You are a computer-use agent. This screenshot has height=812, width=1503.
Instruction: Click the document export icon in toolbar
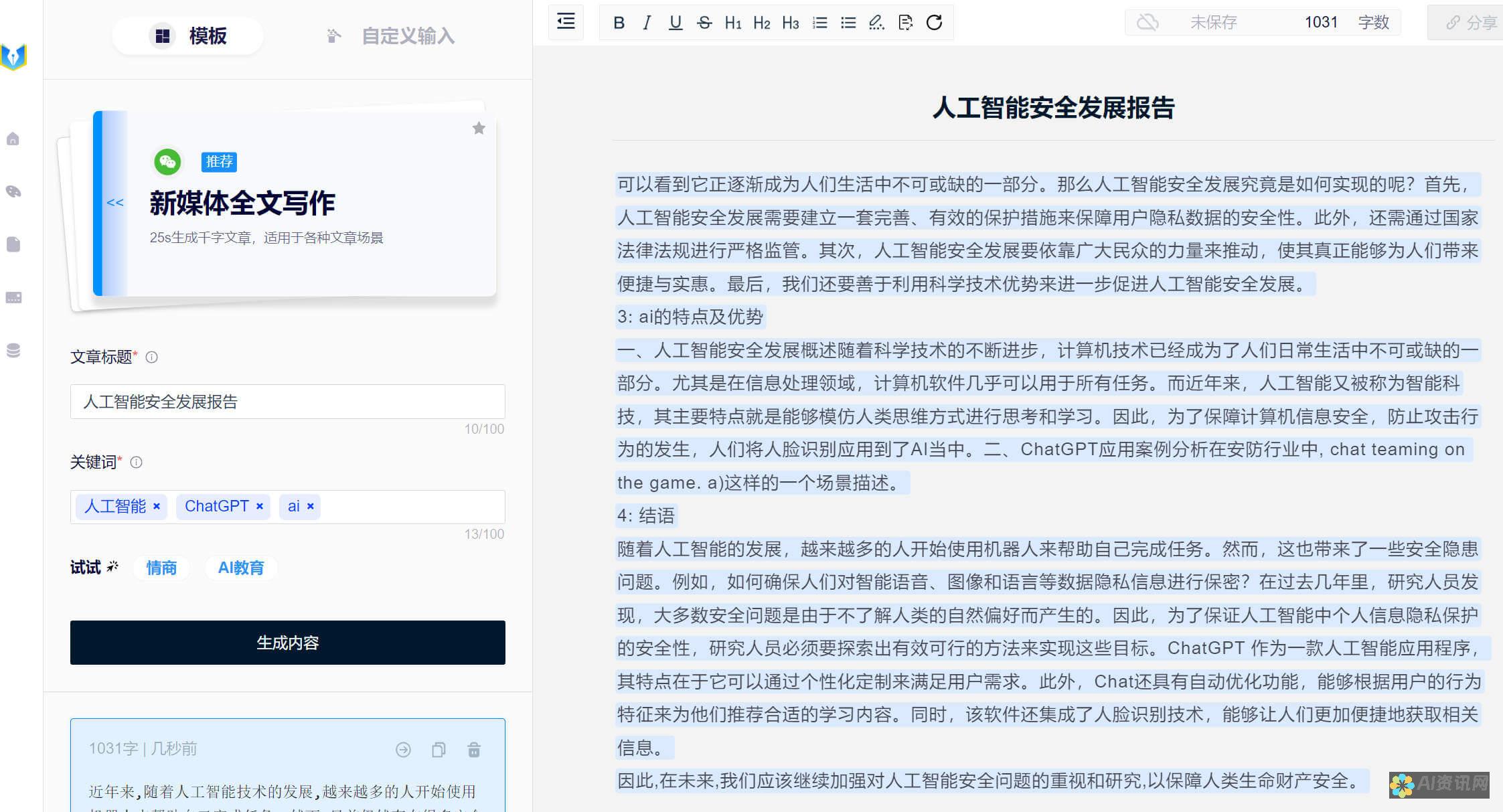[x=905, y=23]
